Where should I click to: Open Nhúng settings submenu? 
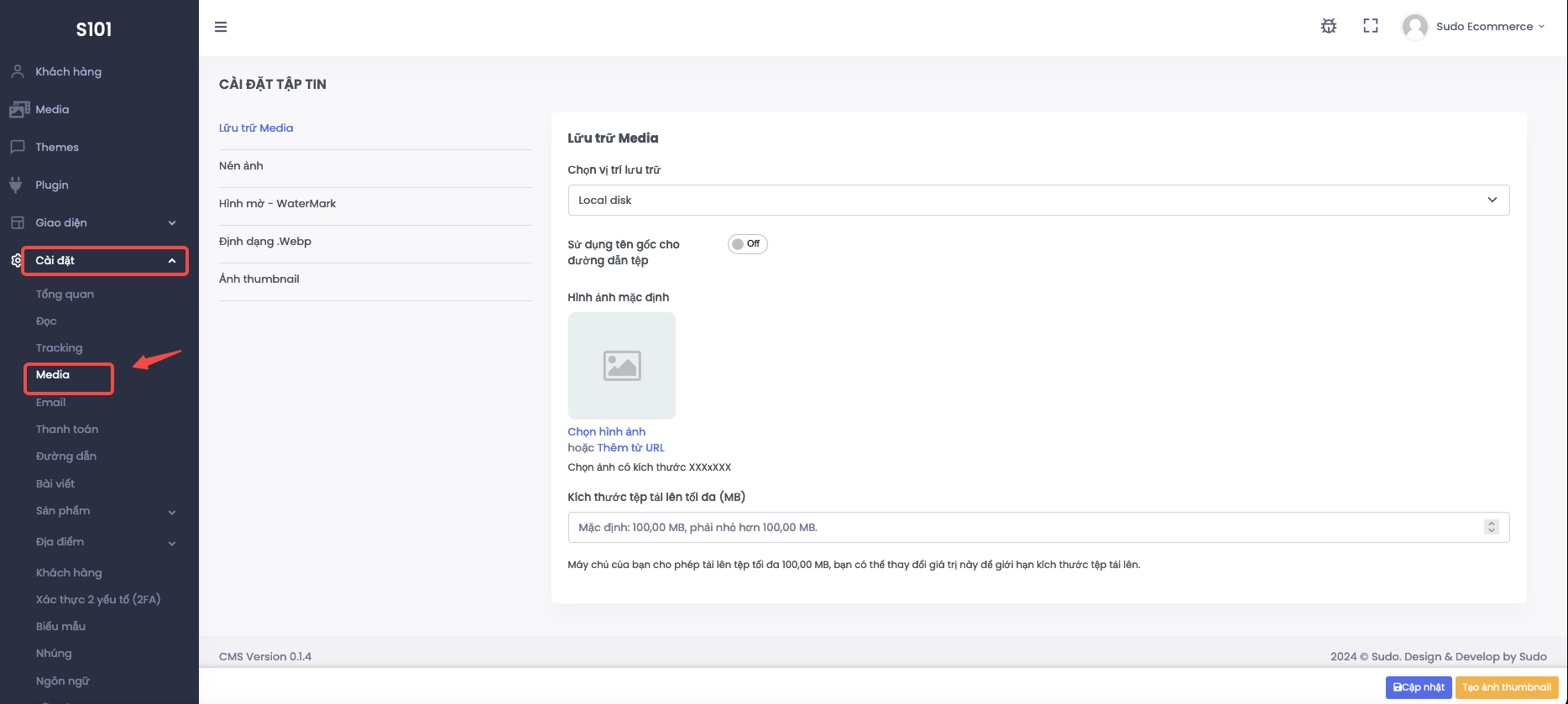[x=54, y=654]
